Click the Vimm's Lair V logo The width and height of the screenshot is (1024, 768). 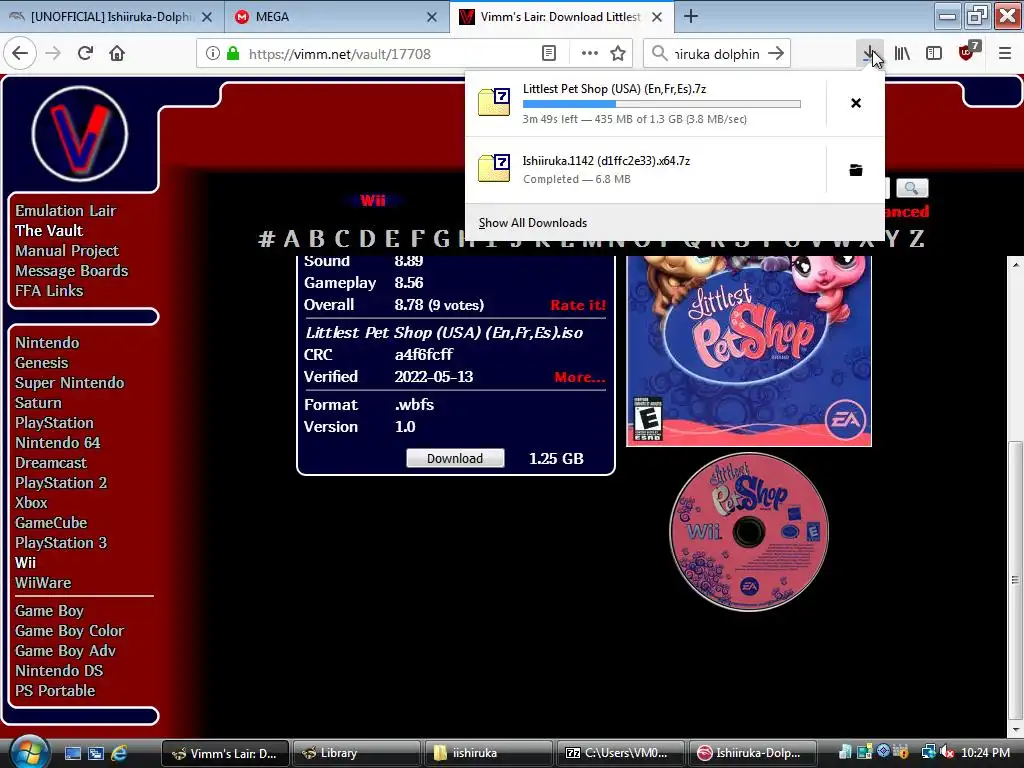(x=80, y=134)
